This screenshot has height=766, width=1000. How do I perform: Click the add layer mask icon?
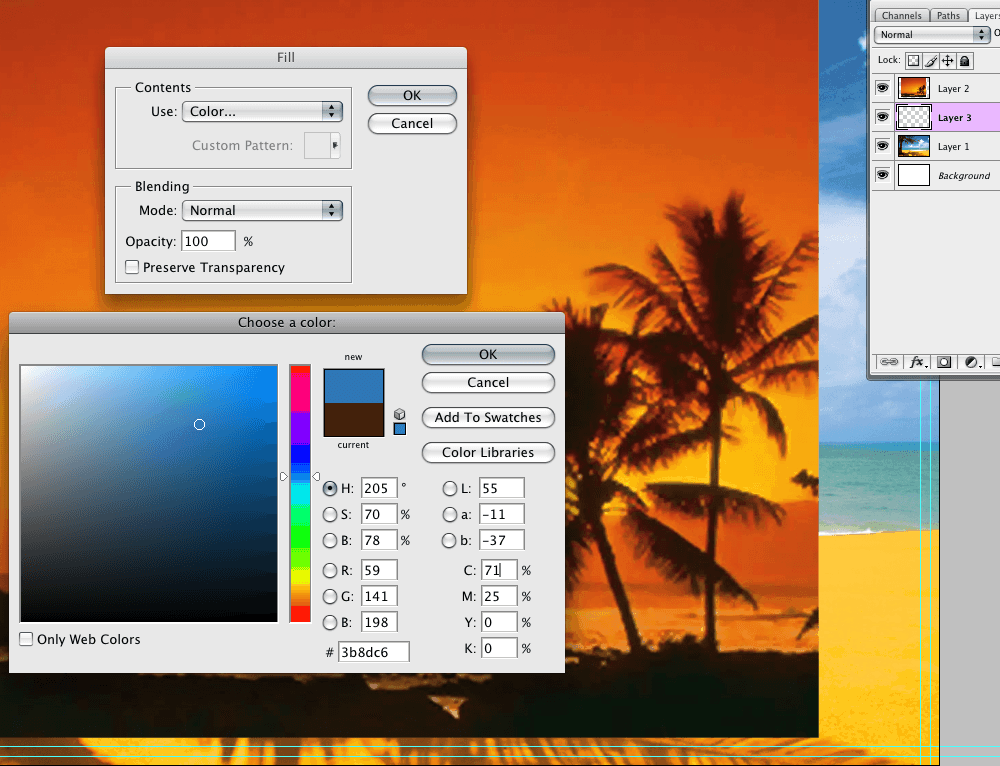click(x=944, y=362)
